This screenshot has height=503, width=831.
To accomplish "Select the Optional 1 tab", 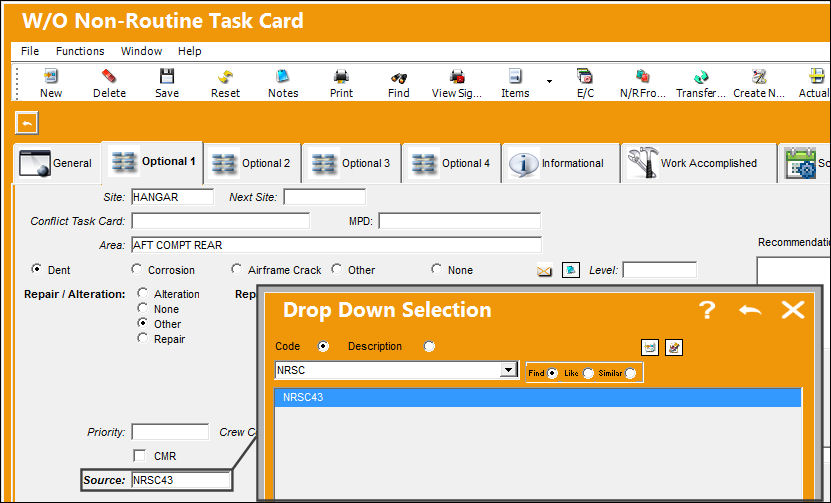I will 152,162.
